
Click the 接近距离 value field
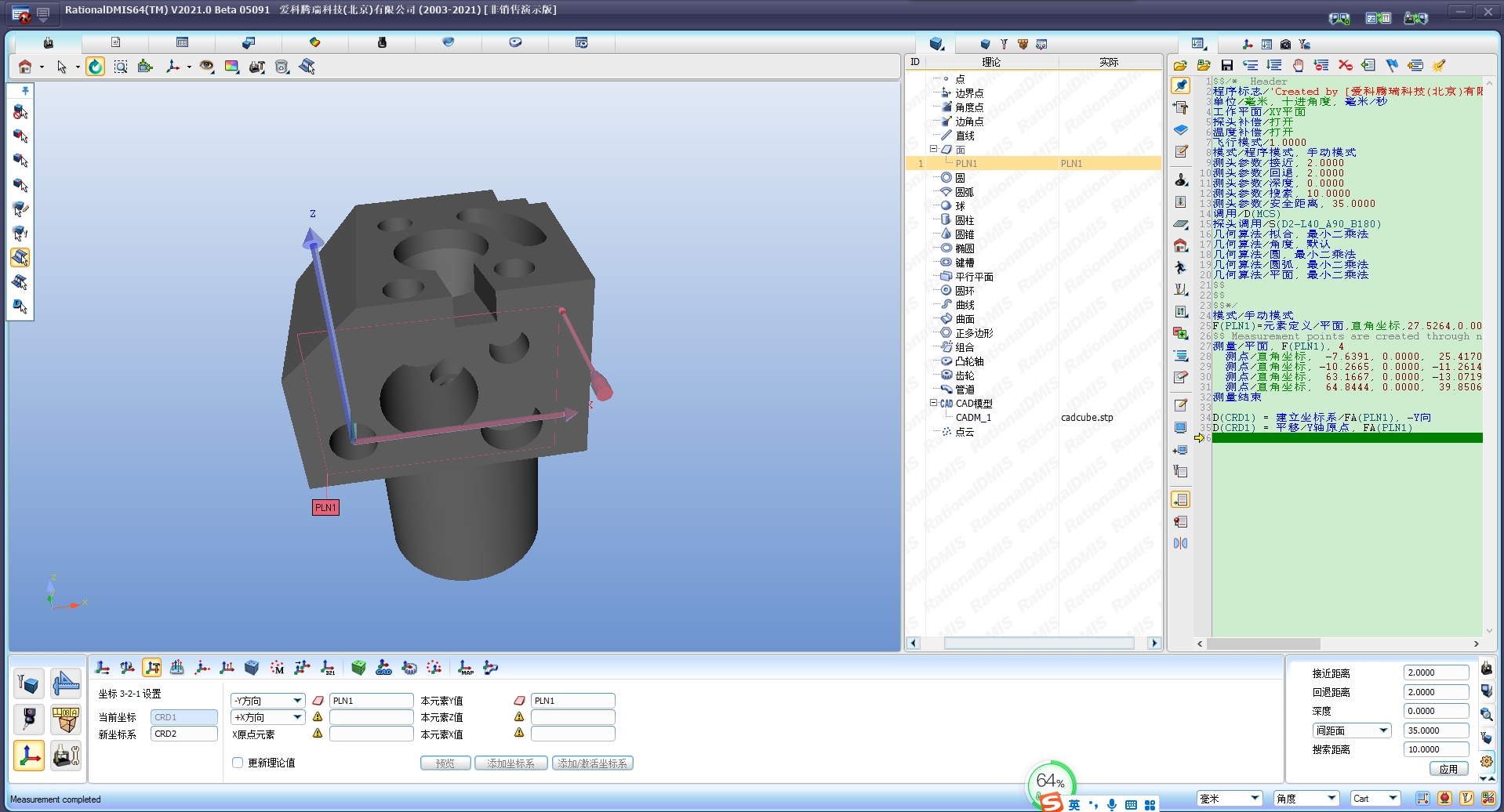pos(1436,672)
